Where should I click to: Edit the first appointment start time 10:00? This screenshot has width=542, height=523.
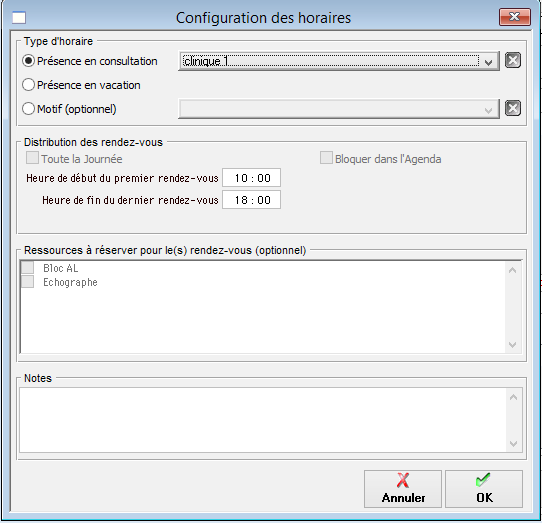click(252, 178)
